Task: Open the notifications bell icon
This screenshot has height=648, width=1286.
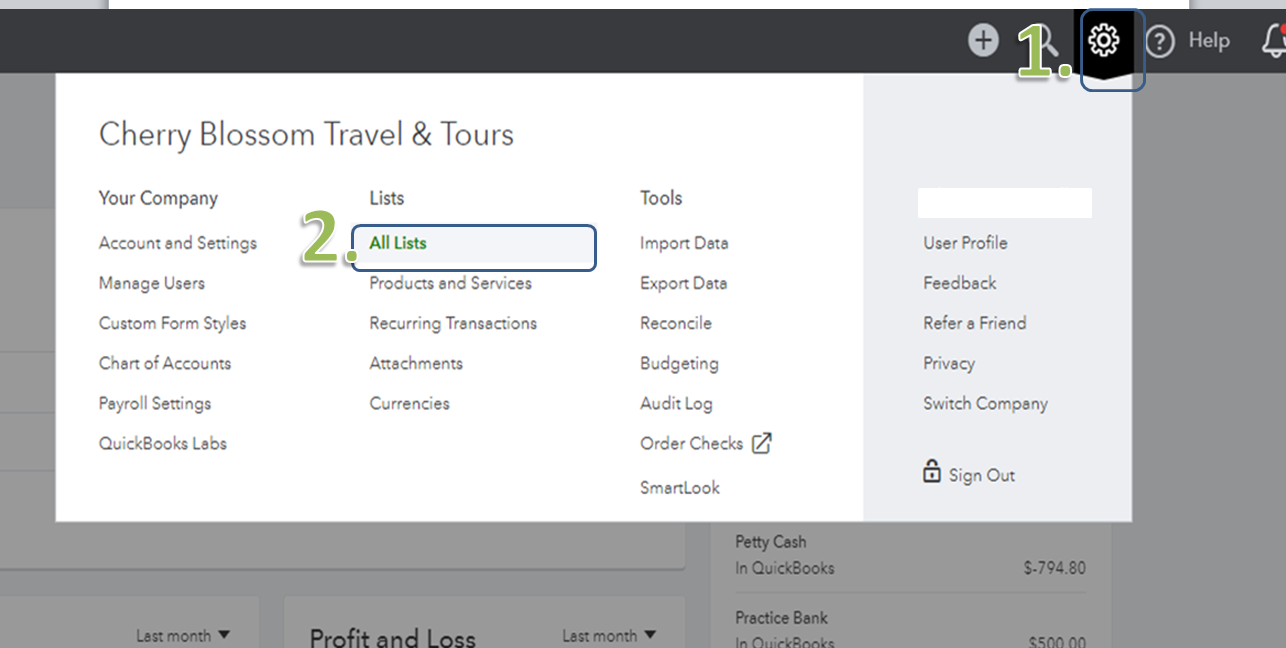Action: [1274, 41]
